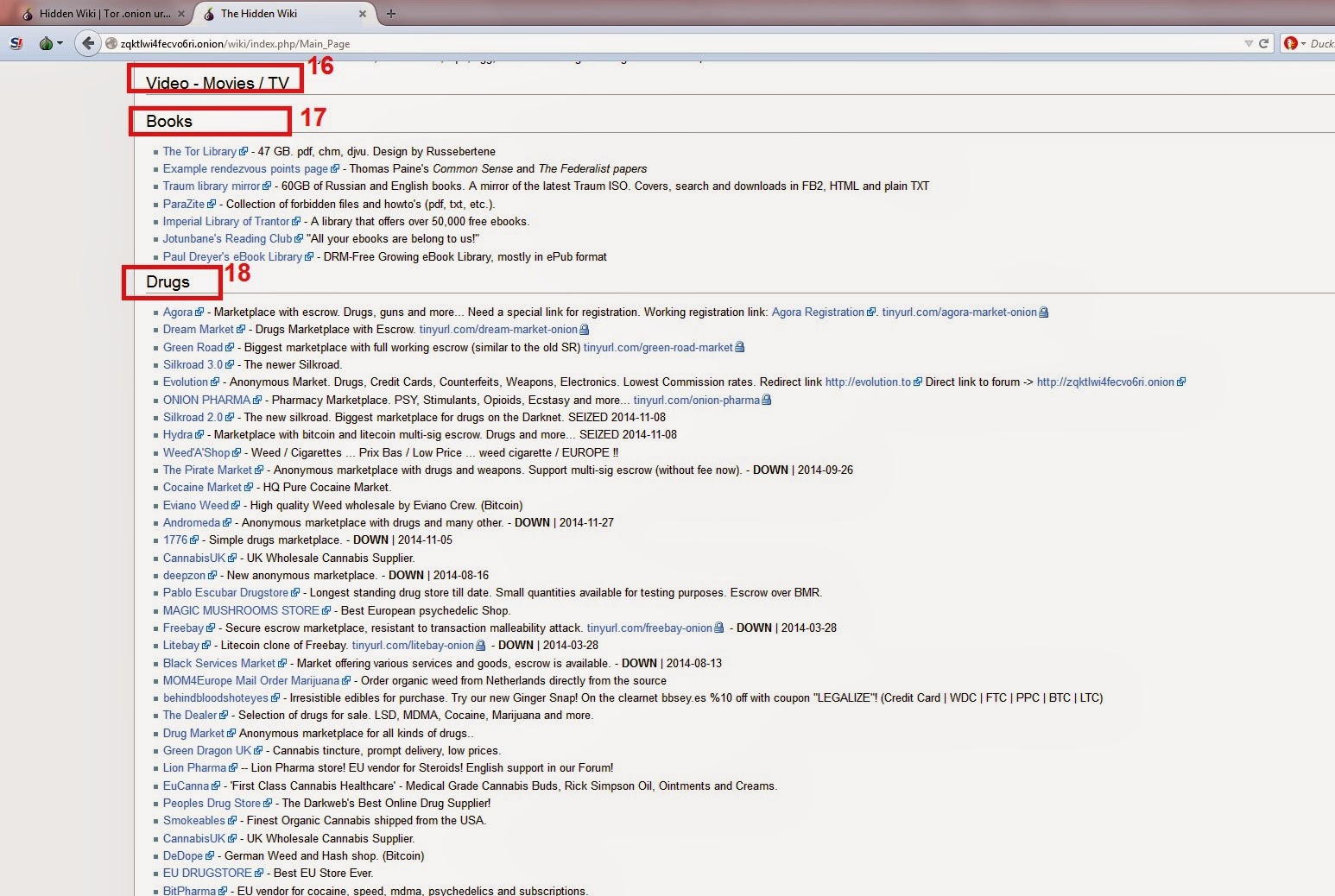The height and width of the screenshot is (896, 1335).
Task: Reload the page with the refresh icon
Action: click(1264, 43)
